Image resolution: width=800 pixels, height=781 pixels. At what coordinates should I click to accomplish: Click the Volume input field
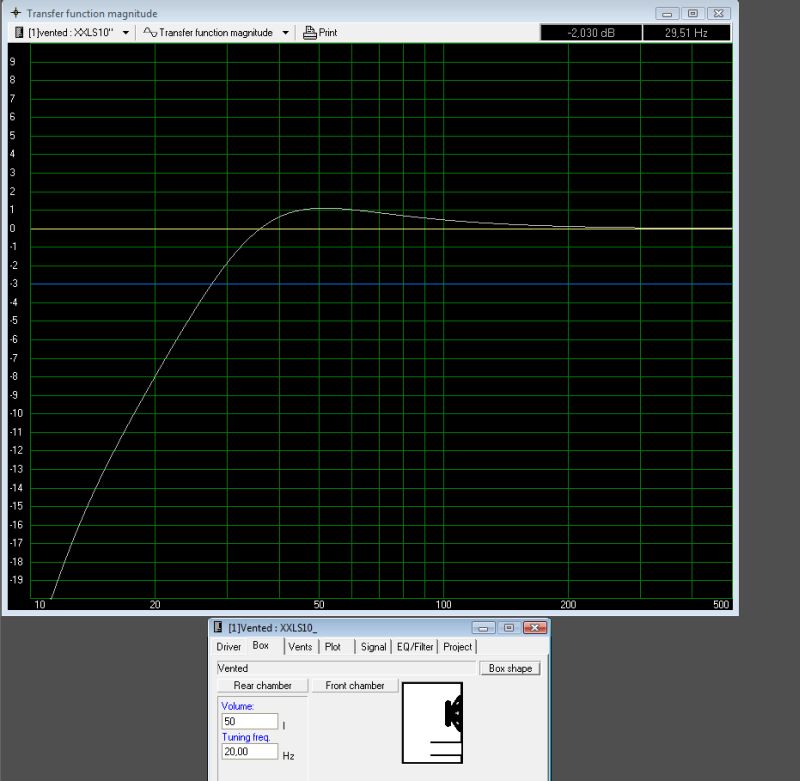(249, 722)
